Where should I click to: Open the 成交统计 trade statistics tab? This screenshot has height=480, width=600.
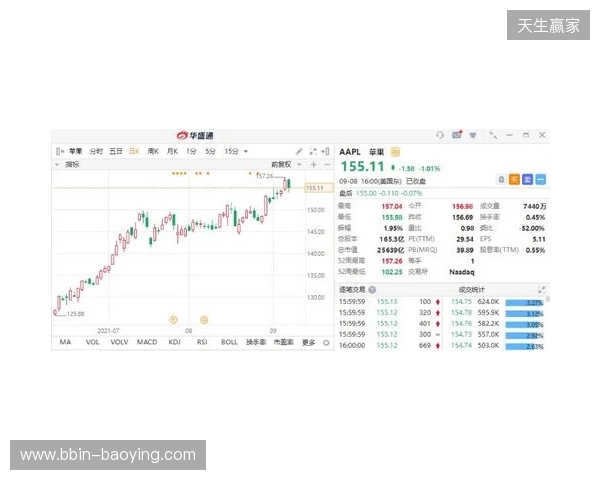(x=471, y=290)
